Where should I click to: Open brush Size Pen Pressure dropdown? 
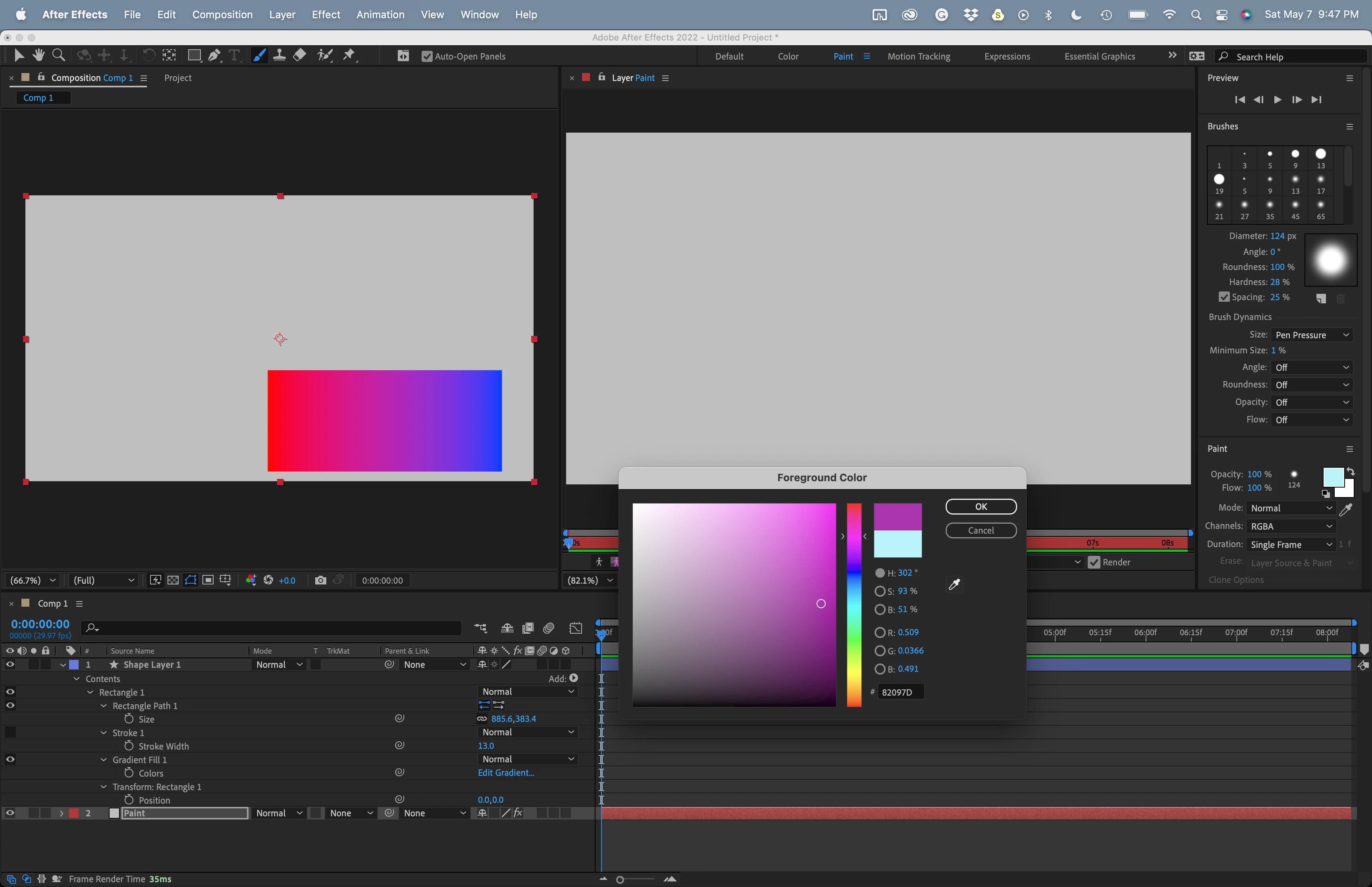pyautogui.click(x=1311, y=335)
